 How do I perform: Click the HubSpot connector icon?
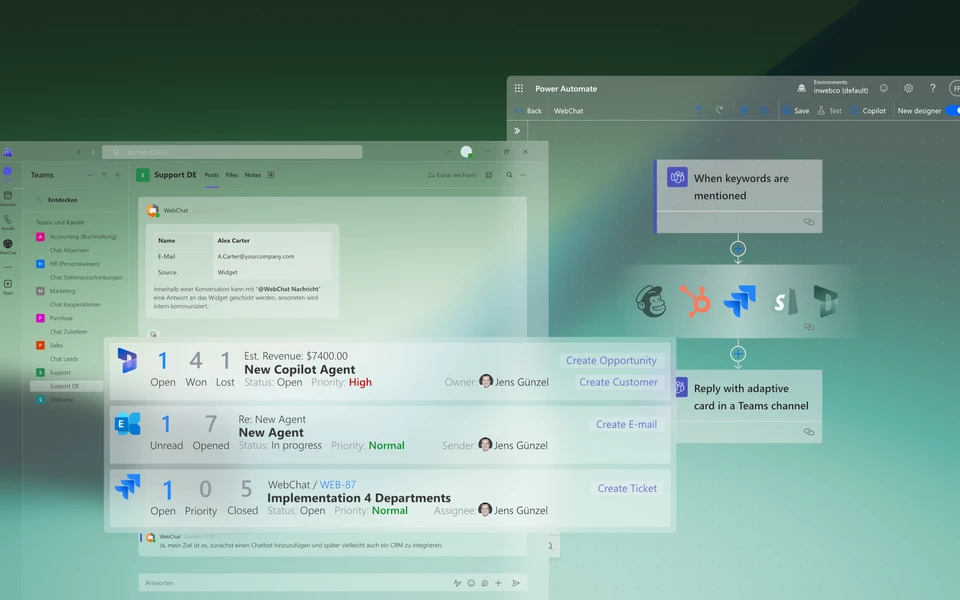tap(696, 301)
